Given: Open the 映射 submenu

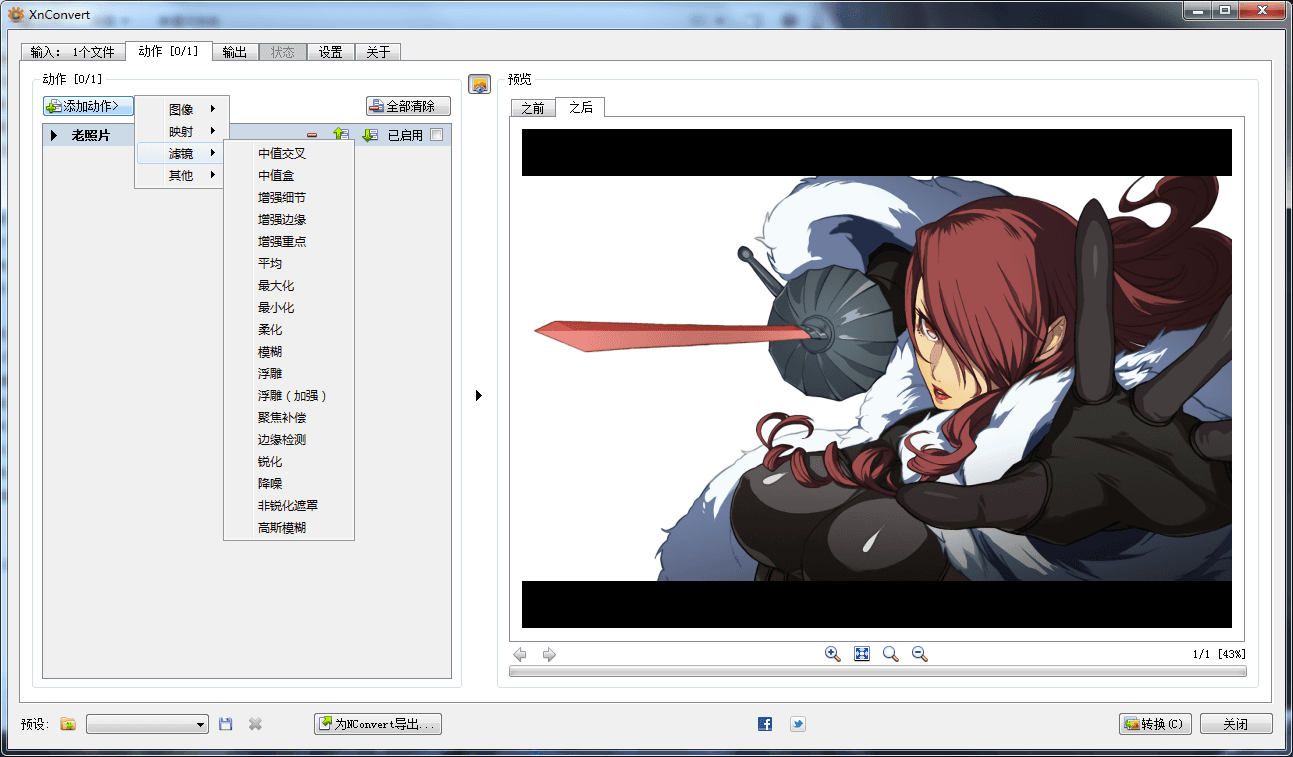Looking at the screenshot, I should (182, 131).
